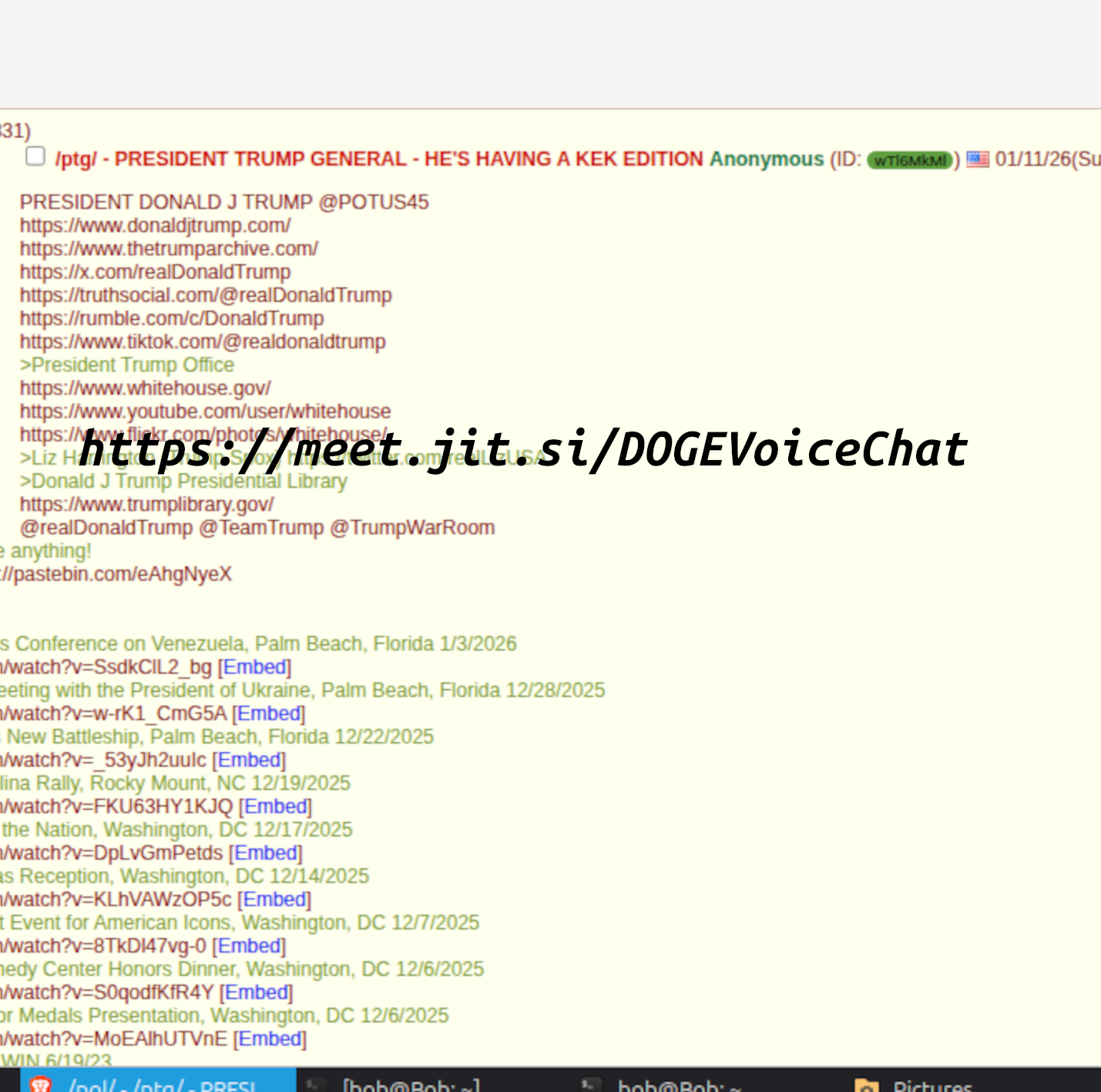Click Embed for video MoEAlhUTVnE
The width and height of the screenshot is (1101, 1092).
click(x=270, y=1039)
